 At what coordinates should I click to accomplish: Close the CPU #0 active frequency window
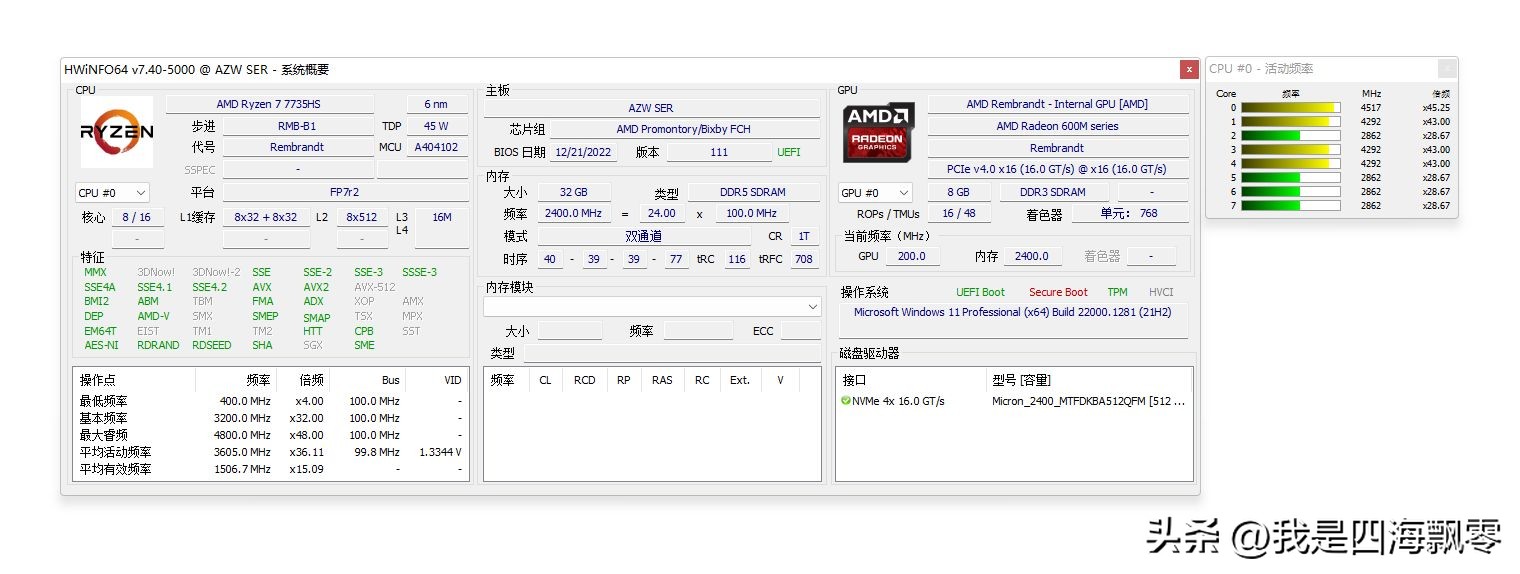(1447, 69)
